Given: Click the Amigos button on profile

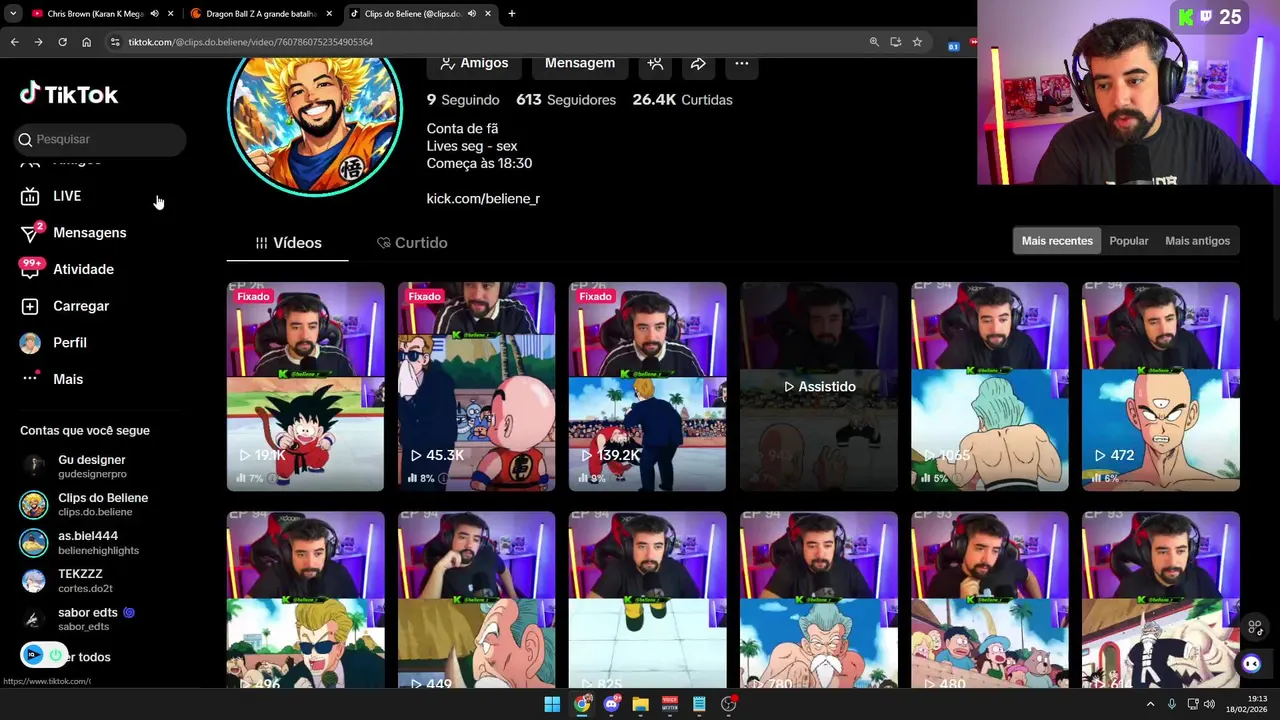Looking at the screenshot, I should pyautogui.click(x=475, y=63).
